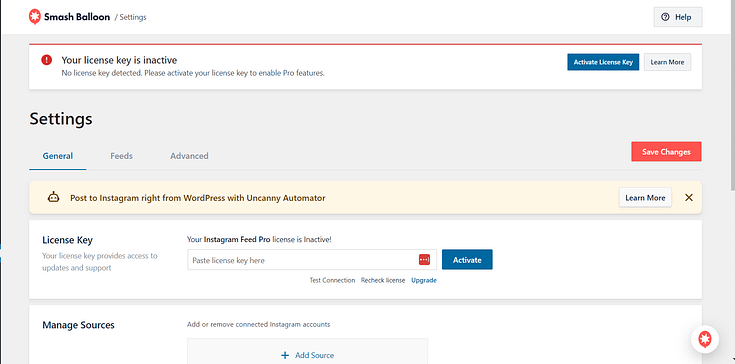Click the Smash Balloon logo icon
Image resolution: width=735 pixels, height=364 pixels.
(35, 17)
